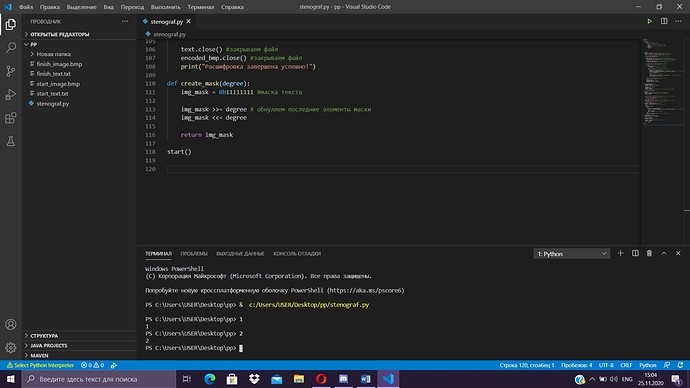
Task: Change encoding via UTF-8 status item
Action: 606,365
